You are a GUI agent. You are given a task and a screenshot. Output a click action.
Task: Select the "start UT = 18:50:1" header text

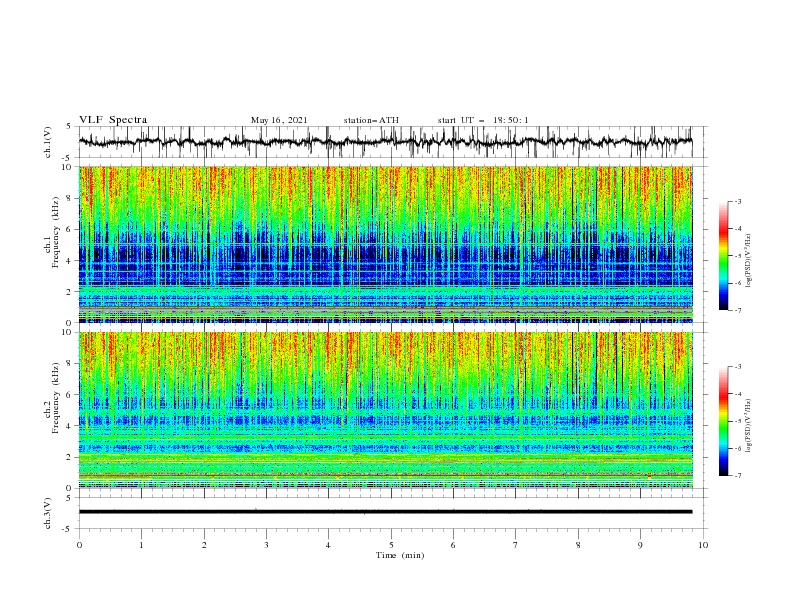483,120
